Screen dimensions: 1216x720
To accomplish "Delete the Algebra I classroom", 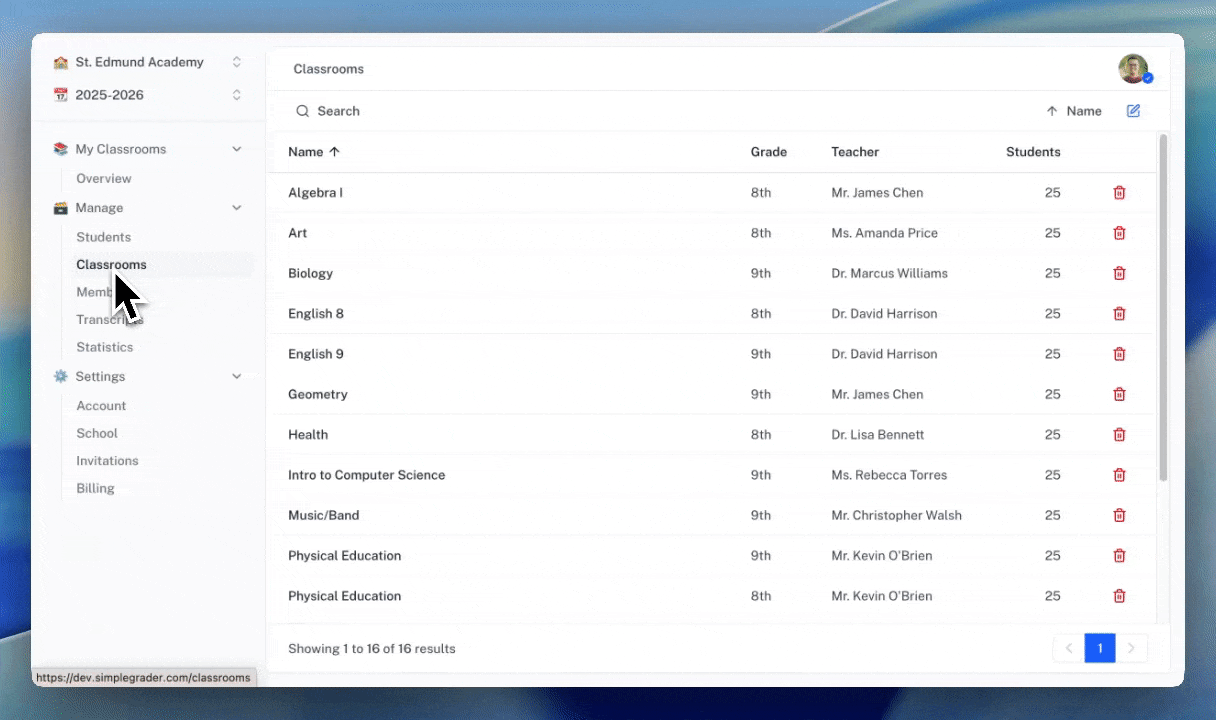I will (x=1119, y=192).
